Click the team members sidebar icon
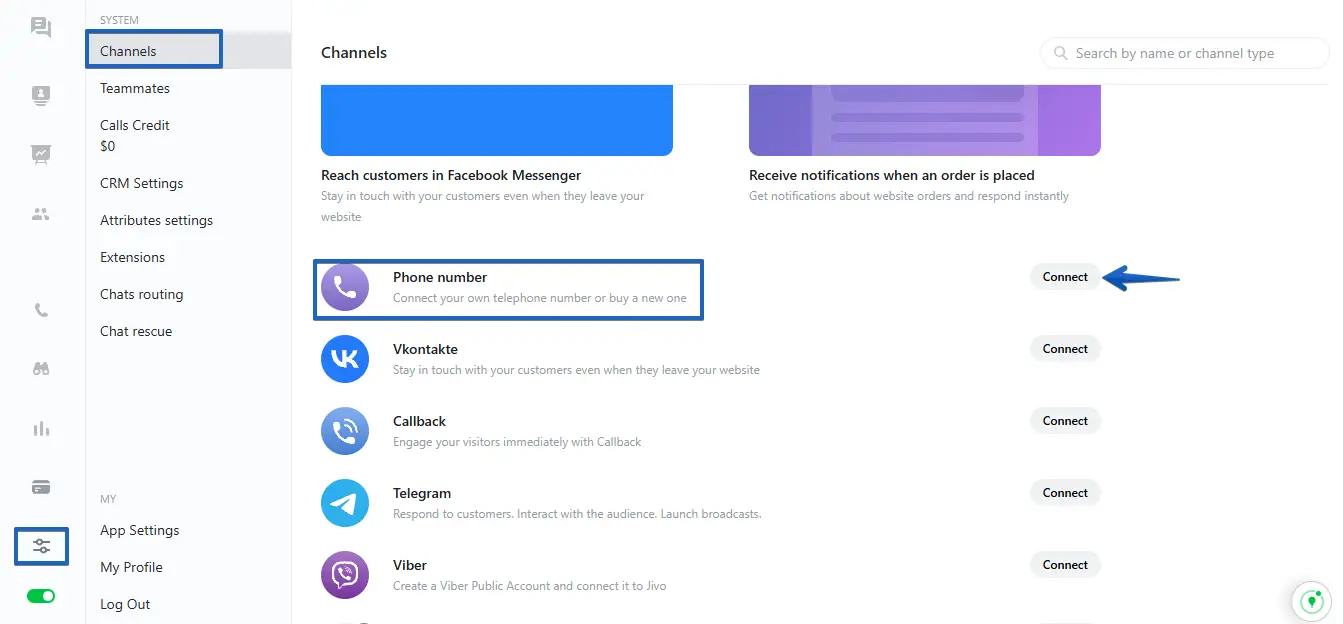Screen dimensions: 1343x624 pyautogui.click(x=41, y=214)
